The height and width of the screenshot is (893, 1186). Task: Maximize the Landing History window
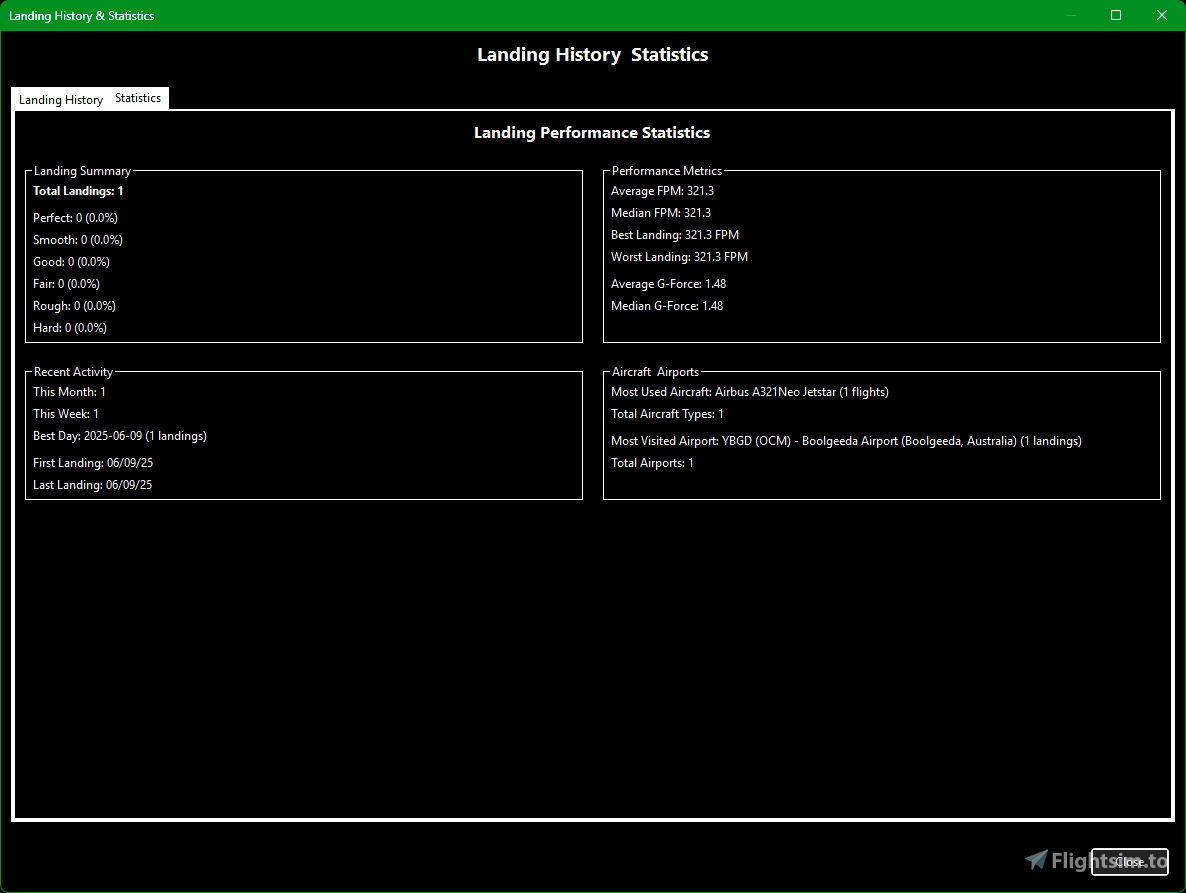click(1116, 15)
